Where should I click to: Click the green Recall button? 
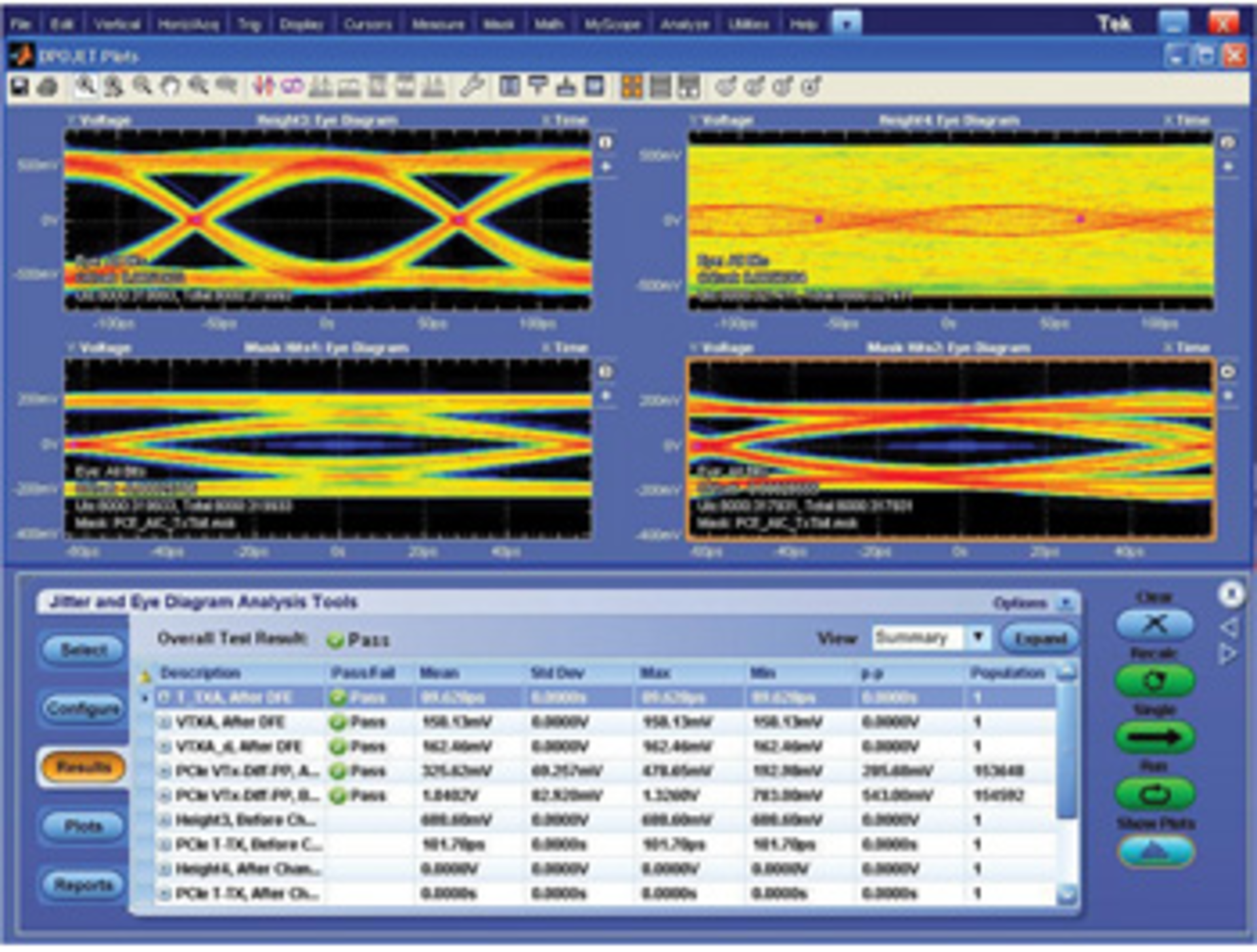point(1154,681)
